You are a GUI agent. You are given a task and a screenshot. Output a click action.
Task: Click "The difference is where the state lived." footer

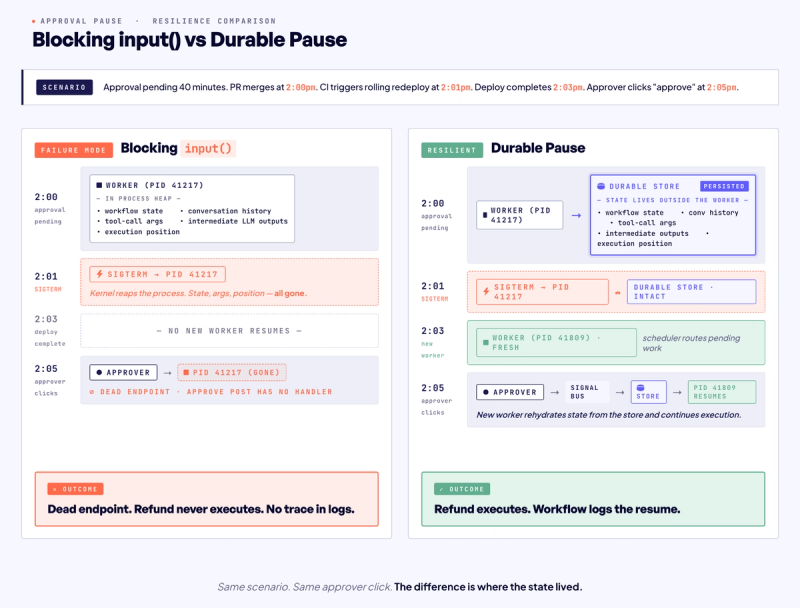tap(488, 587)
